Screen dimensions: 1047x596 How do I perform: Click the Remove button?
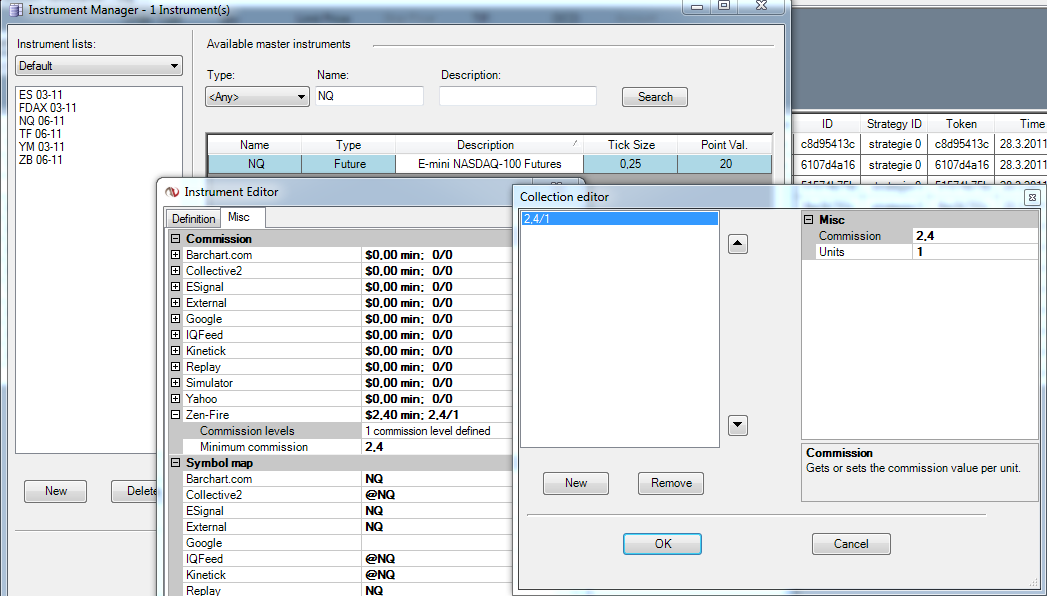671,483
